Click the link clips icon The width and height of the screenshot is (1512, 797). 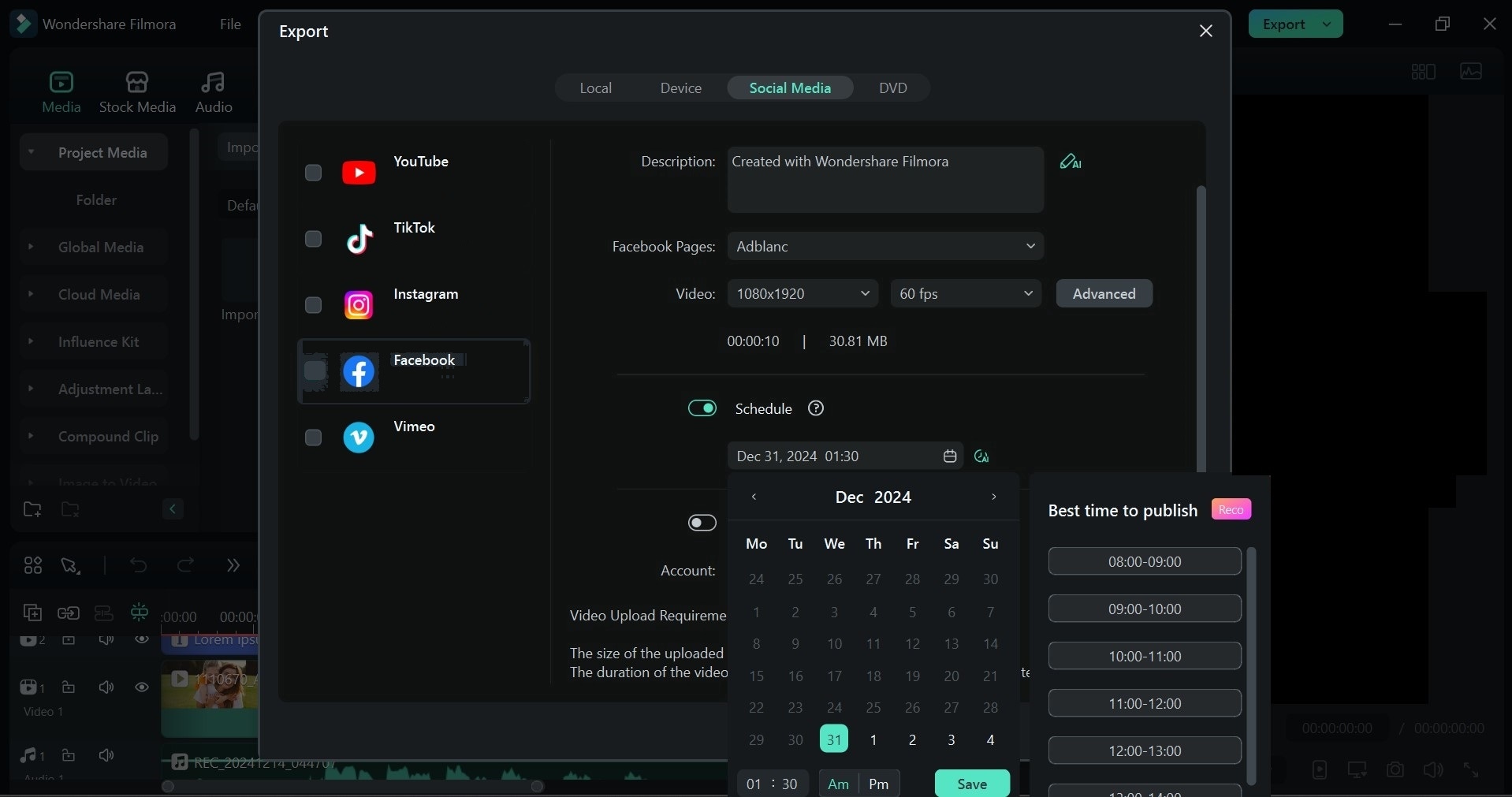coord(69,613)
